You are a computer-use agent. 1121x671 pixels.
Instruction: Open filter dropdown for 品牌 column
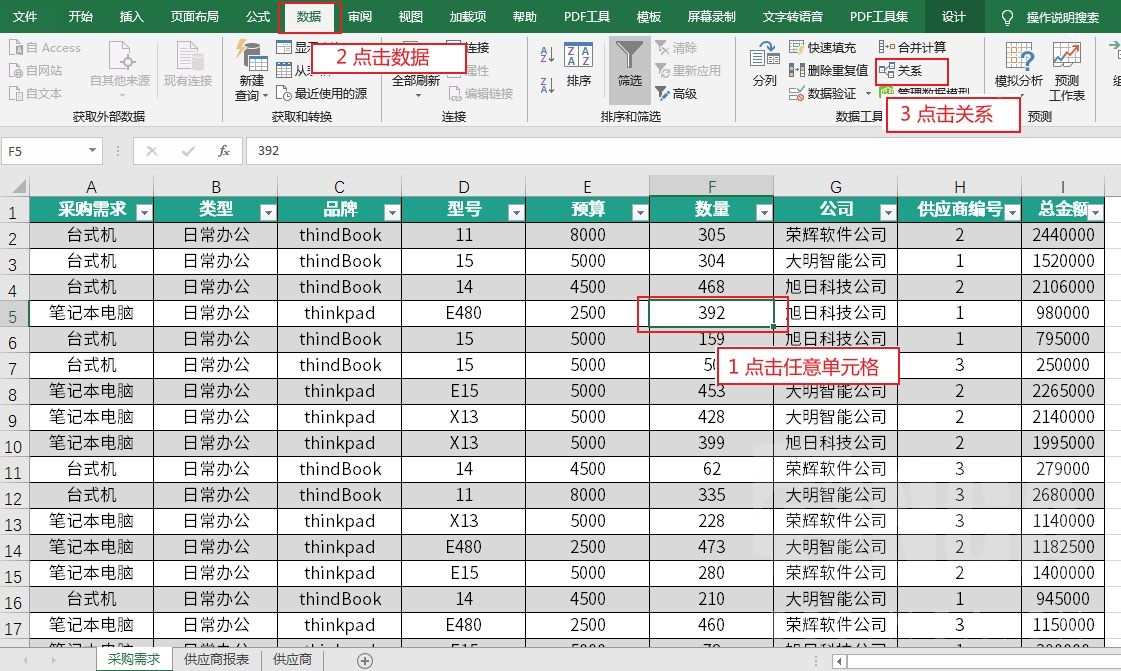(391, 212)
